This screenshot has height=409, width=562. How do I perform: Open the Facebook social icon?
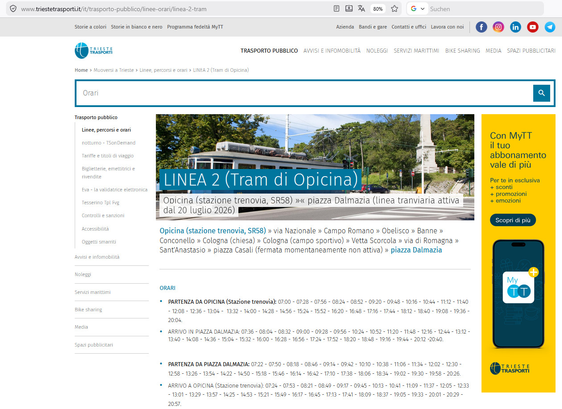click(481, 27)
